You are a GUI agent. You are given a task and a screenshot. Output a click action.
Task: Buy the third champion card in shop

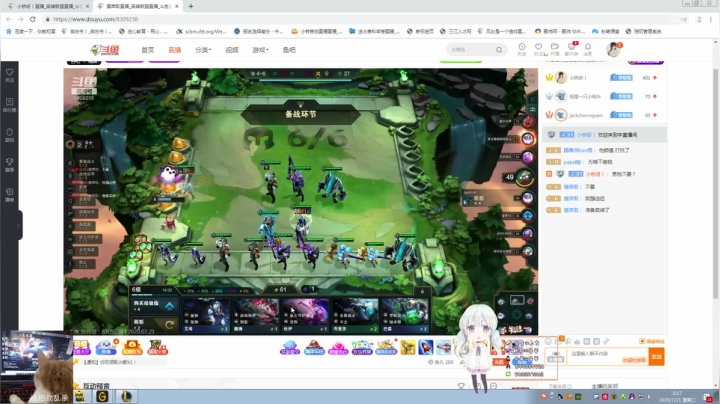point(305,315)
